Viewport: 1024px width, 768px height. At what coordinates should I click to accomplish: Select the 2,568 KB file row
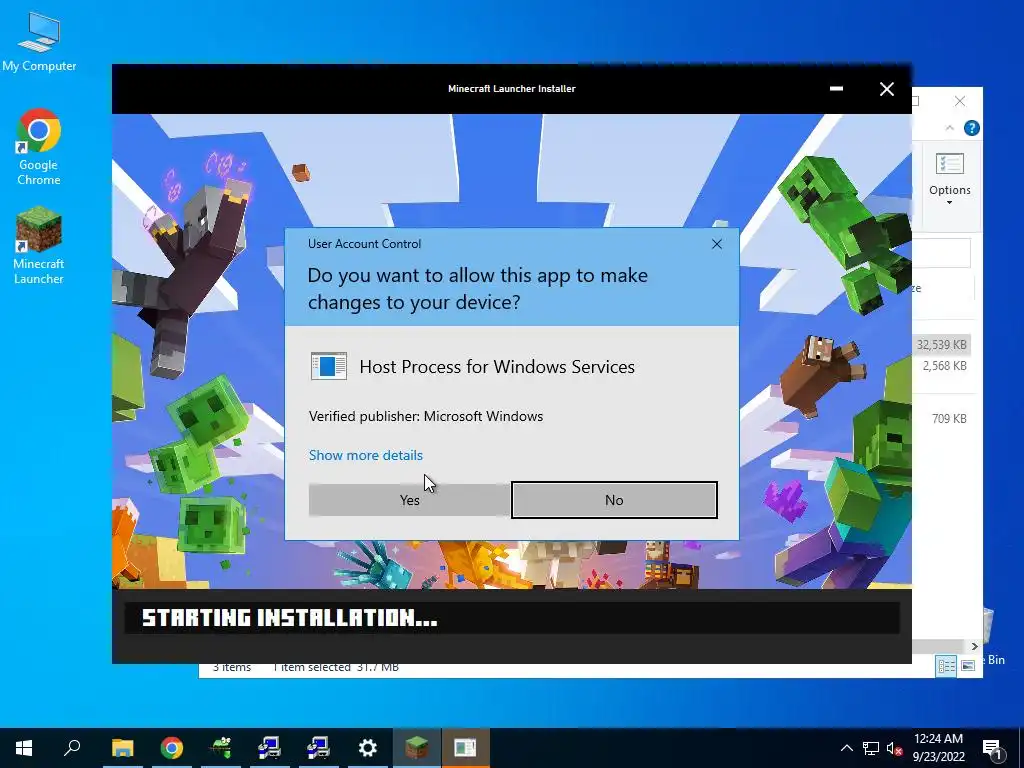pos(941,366)
